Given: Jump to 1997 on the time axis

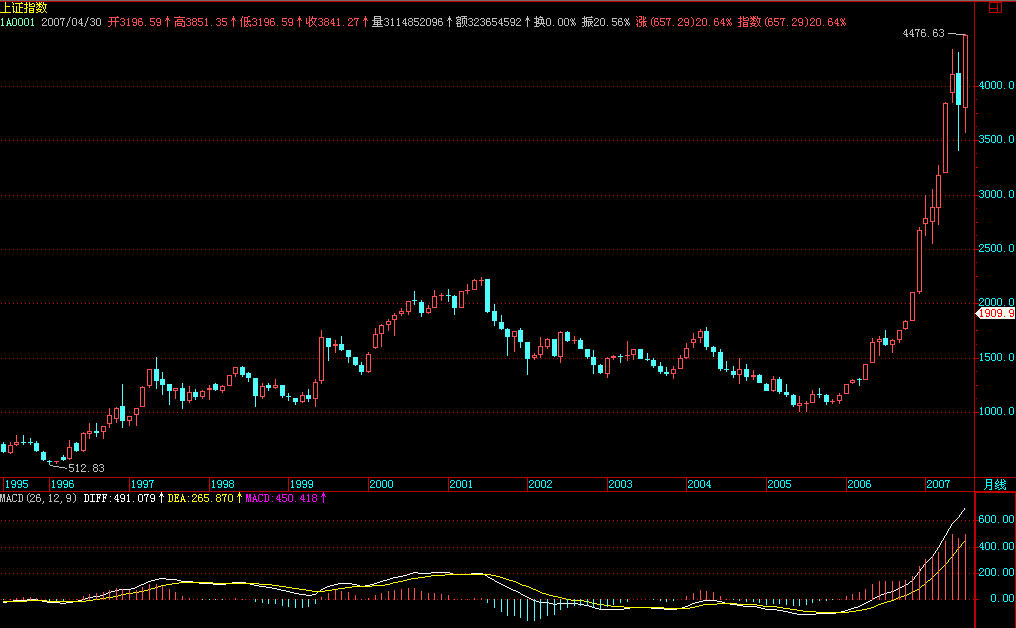Looking at the screenshot, I should click(142, 484).
